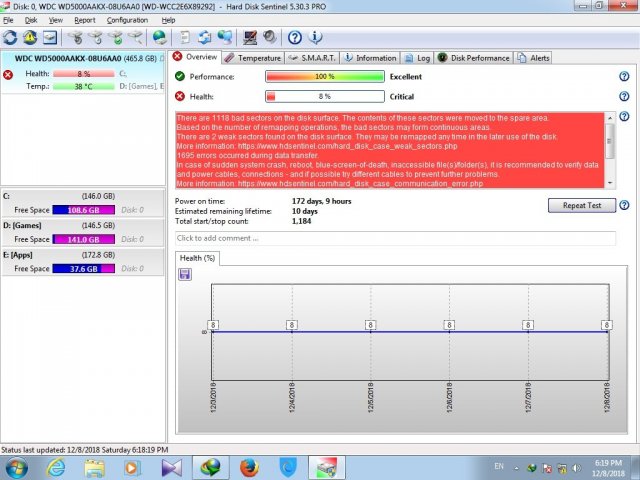Click the 'Click to add comment' field
The image size is (640, 480).
tap(390, 238)
